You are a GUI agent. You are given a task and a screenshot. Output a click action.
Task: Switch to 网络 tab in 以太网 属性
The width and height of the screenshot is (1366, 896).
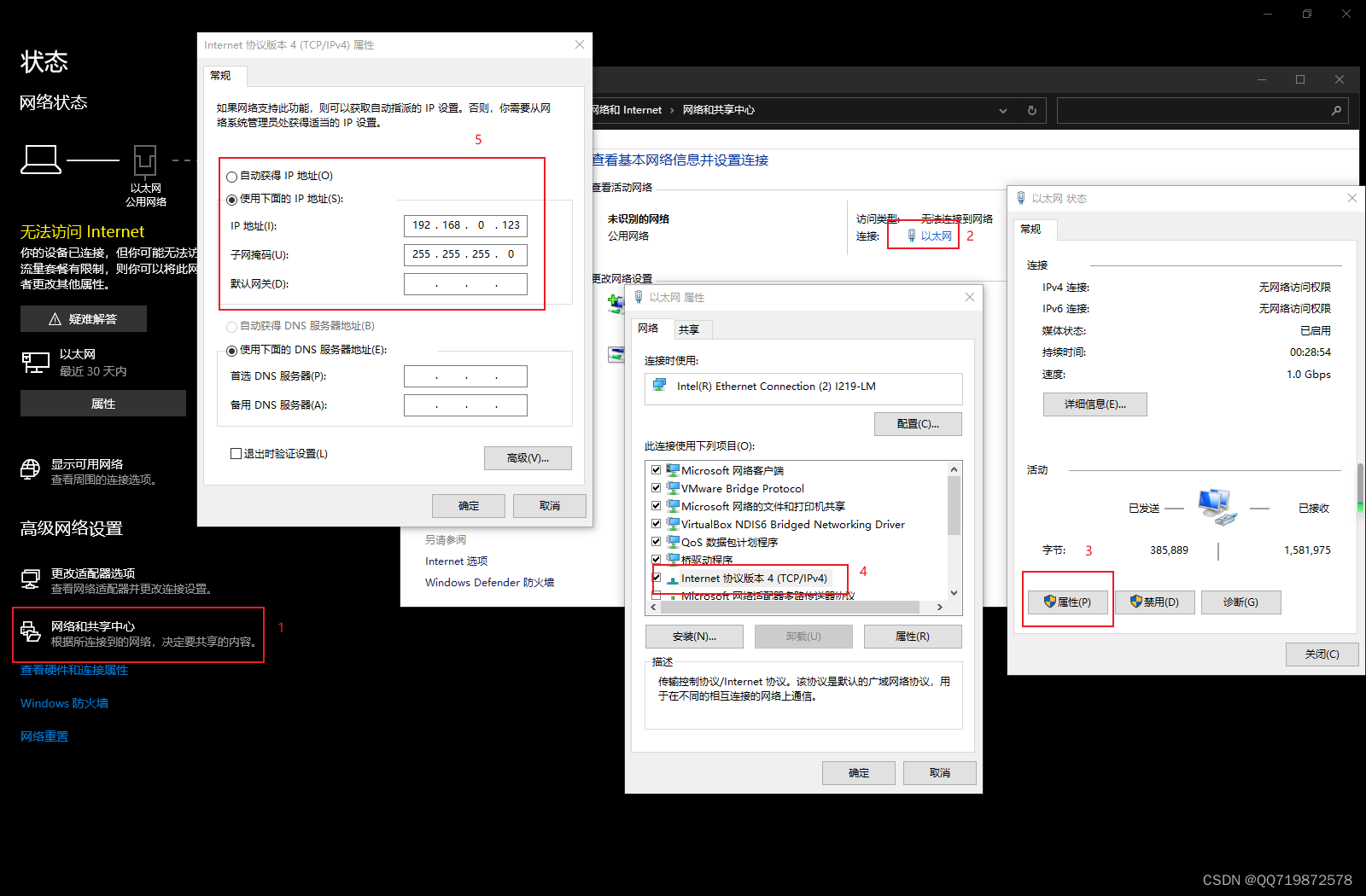coord(651,329)
